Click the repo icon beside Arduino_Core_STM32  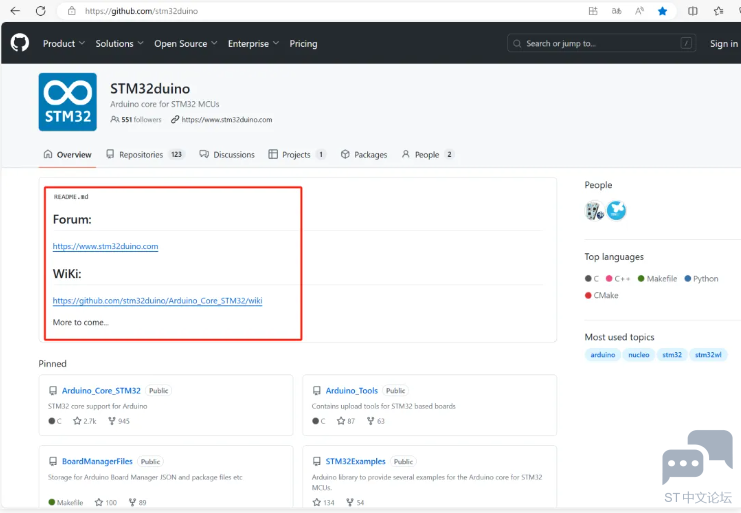click(x=53, y=391)
